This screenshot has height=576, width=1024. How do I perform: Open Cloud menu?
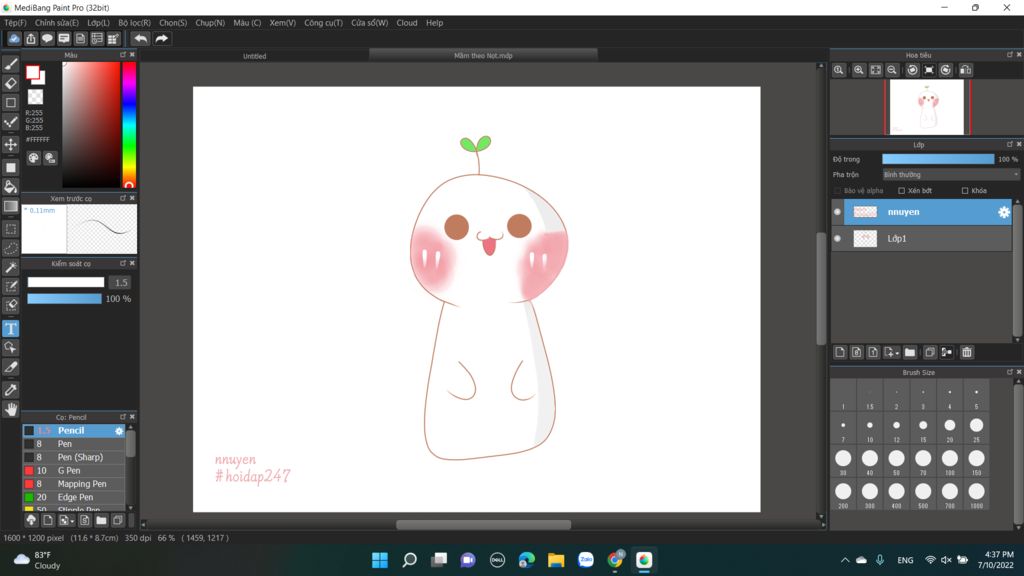[407, 23]
